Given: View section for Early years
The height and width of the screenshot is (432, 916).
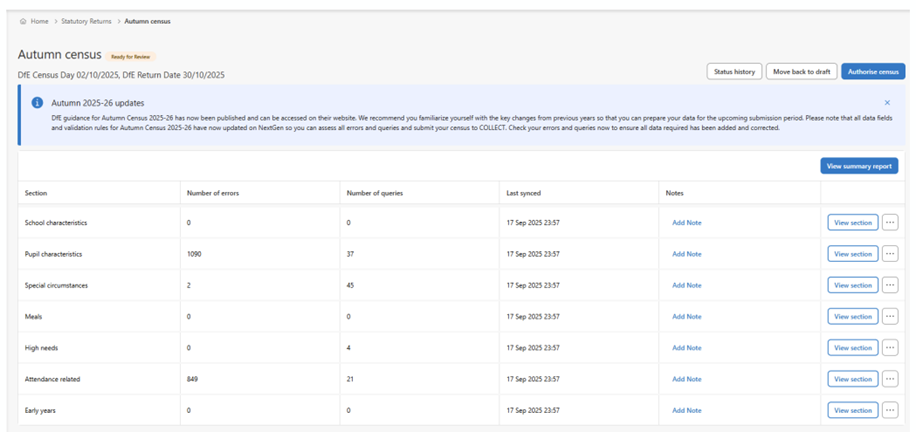Looking at the screenshot, I should pos(852,410).
